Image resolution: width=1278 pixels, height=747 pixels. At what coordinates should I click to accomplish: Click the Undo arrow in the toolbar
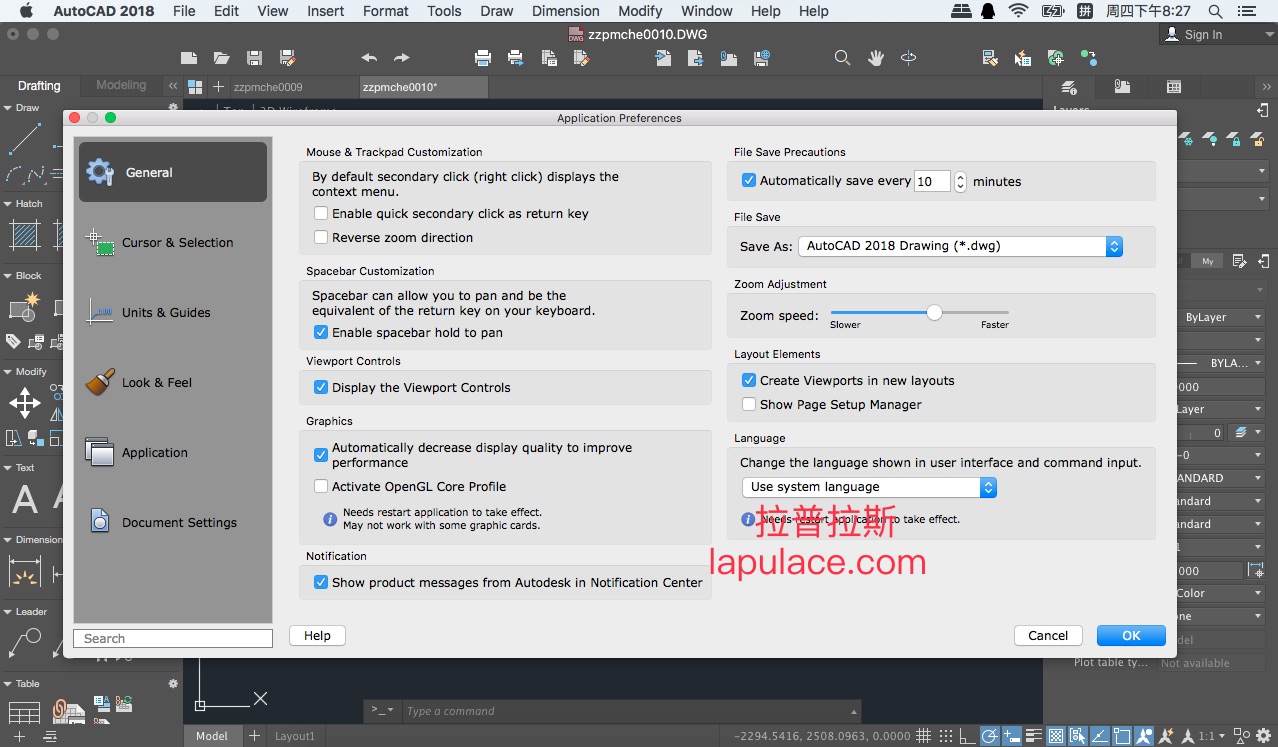tap(369, 58)
